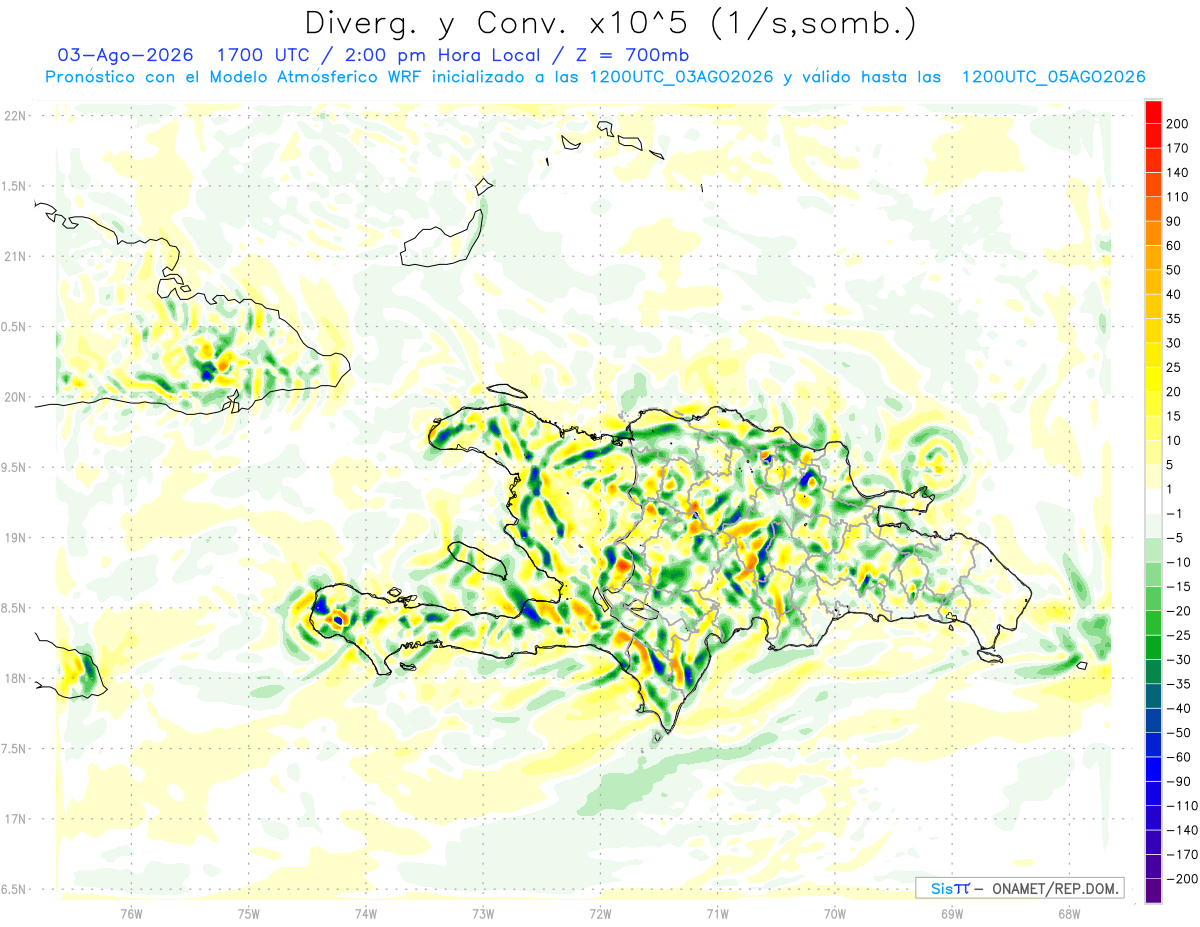1200x927 pixels.
Task: Click the '-200' color scale label
Action: click(1181, 878)
